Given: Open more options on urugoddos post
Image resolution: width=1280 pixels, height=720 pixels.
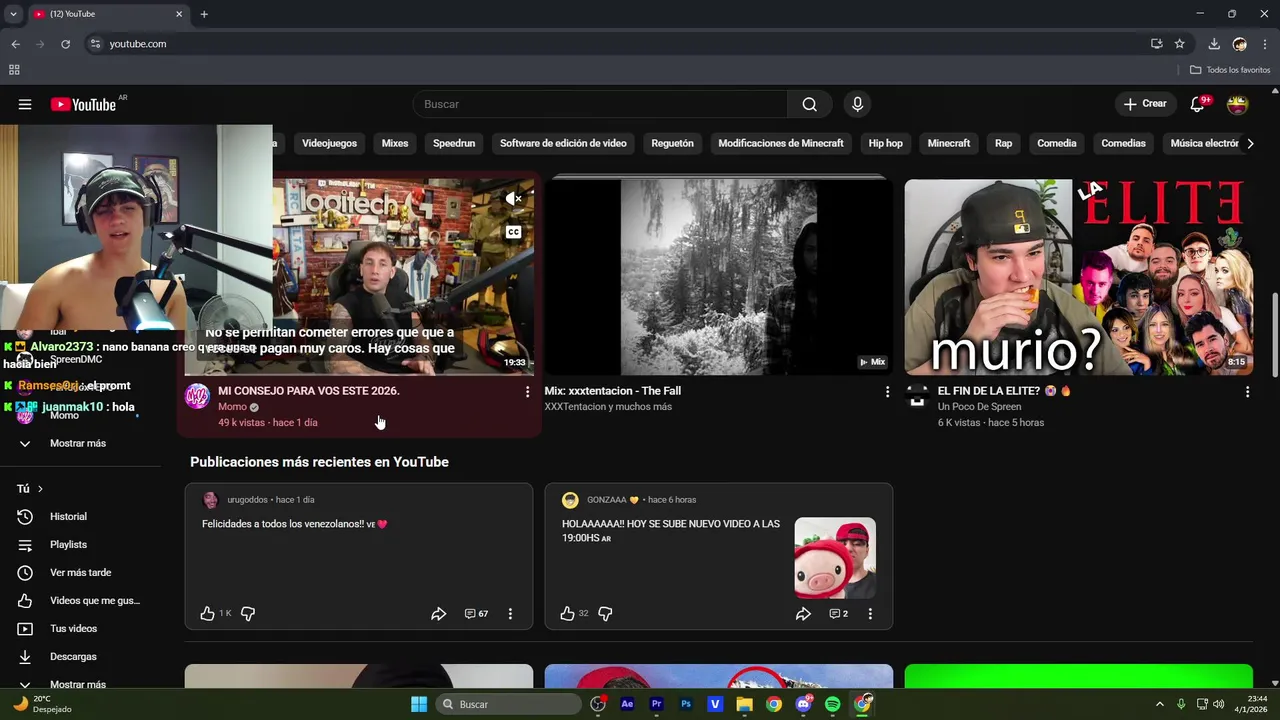Looking at the screenshot, I should (x=510, y=613).
